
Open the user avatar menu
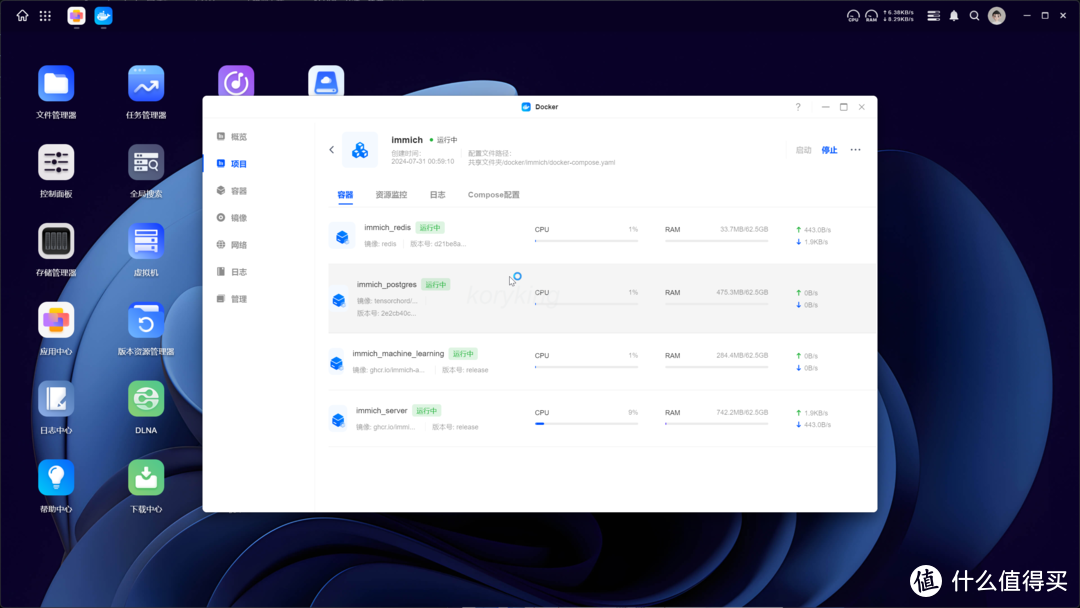pyautogui.click(x=997, y=15)
